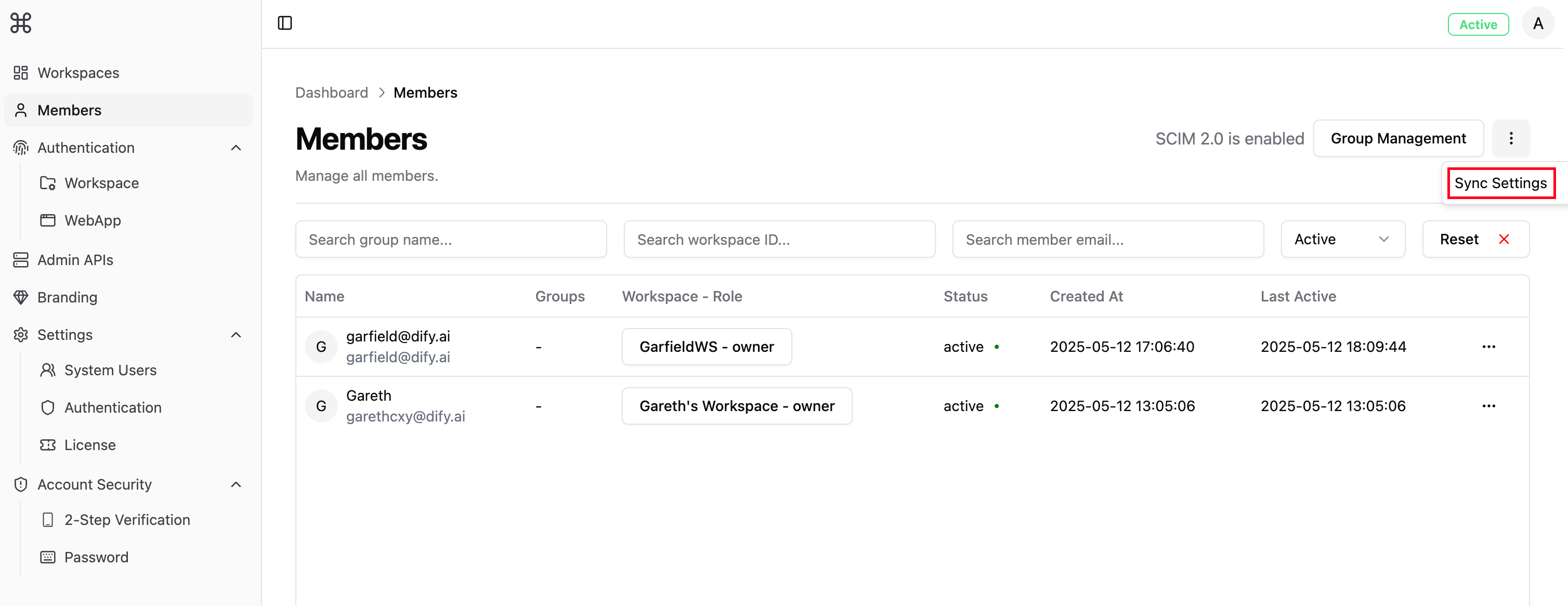Screen dimensions: 1568x606
Task: Click the email garethcxy@dify.ai
Action: (x=406, y=417)
